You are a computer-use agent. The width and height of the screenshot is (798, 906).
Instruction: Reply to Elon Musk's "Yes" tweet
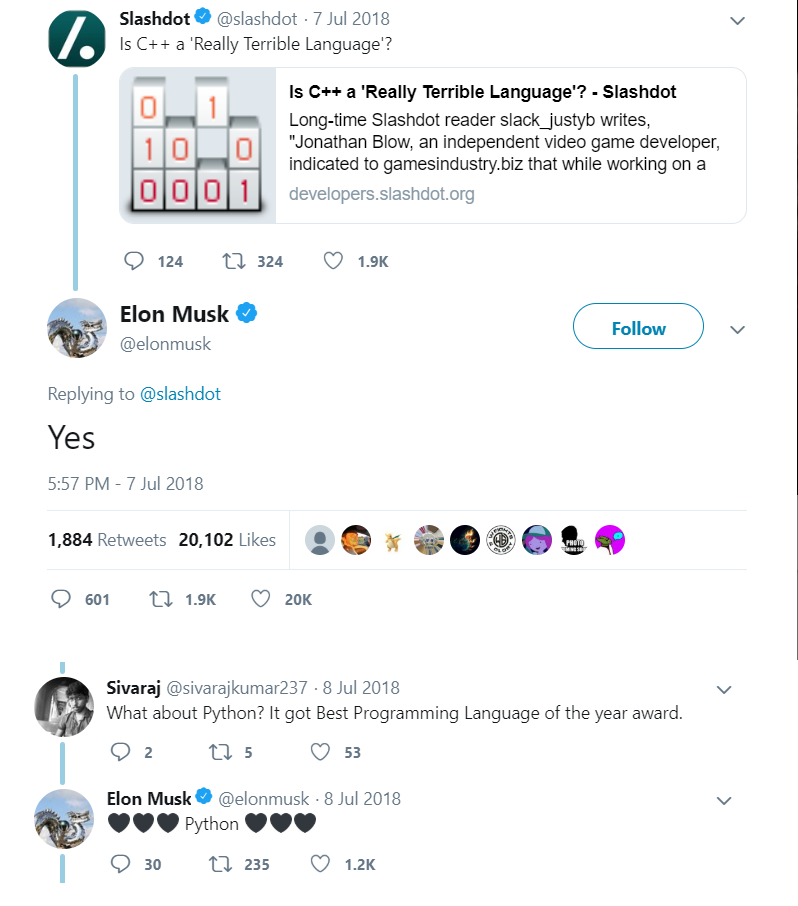(x=62, y=599)
